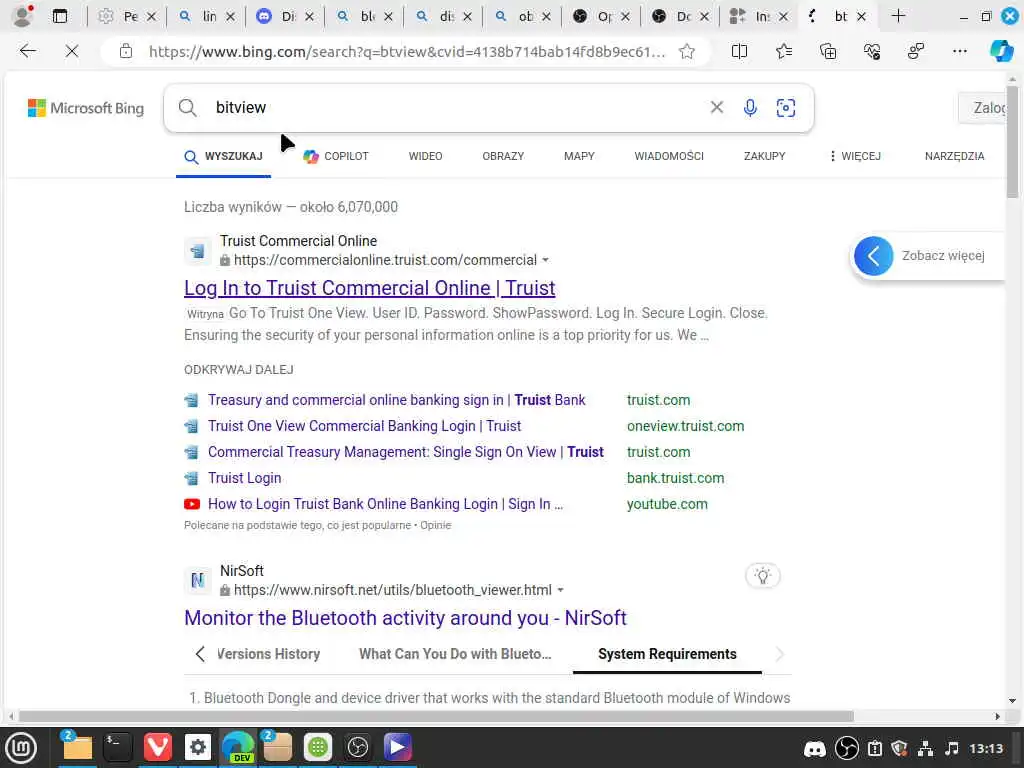Switch to the MAPY search tab
This screenshot has width=1024, height=768.
[579, 156]
